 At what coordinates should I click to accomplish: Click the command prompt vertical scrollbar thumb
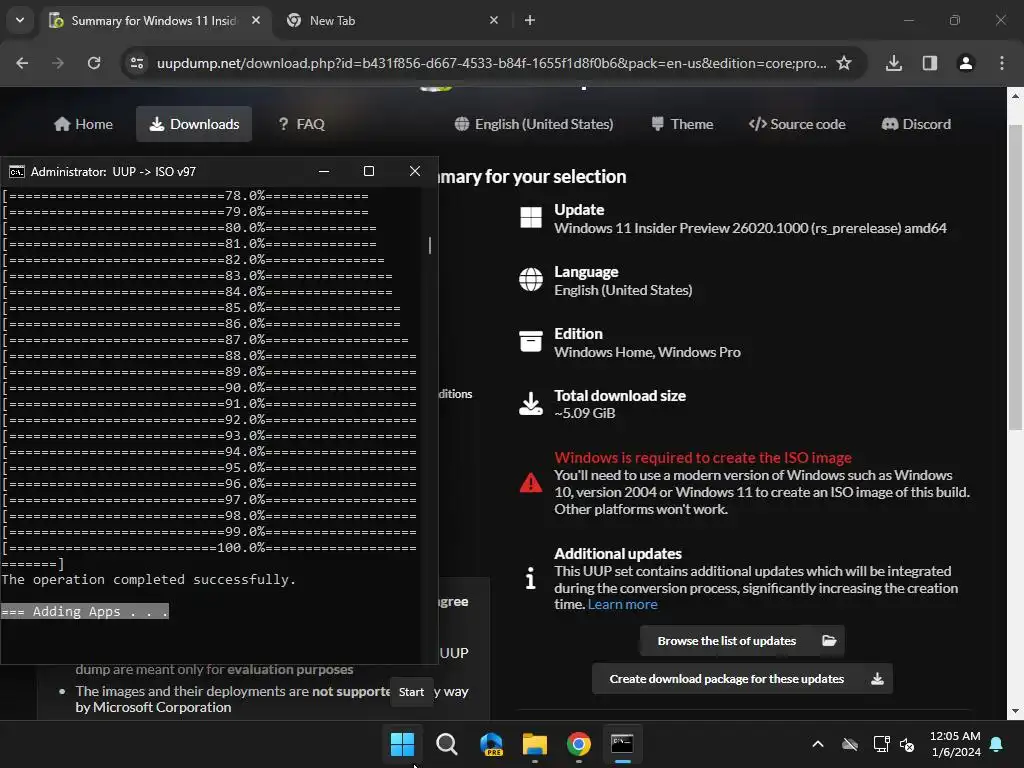pyautogui.click(x=430, y=246)
